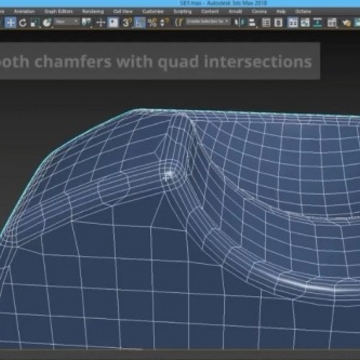Open the Create Selection Set dropdown

click(x=208, y=22)
